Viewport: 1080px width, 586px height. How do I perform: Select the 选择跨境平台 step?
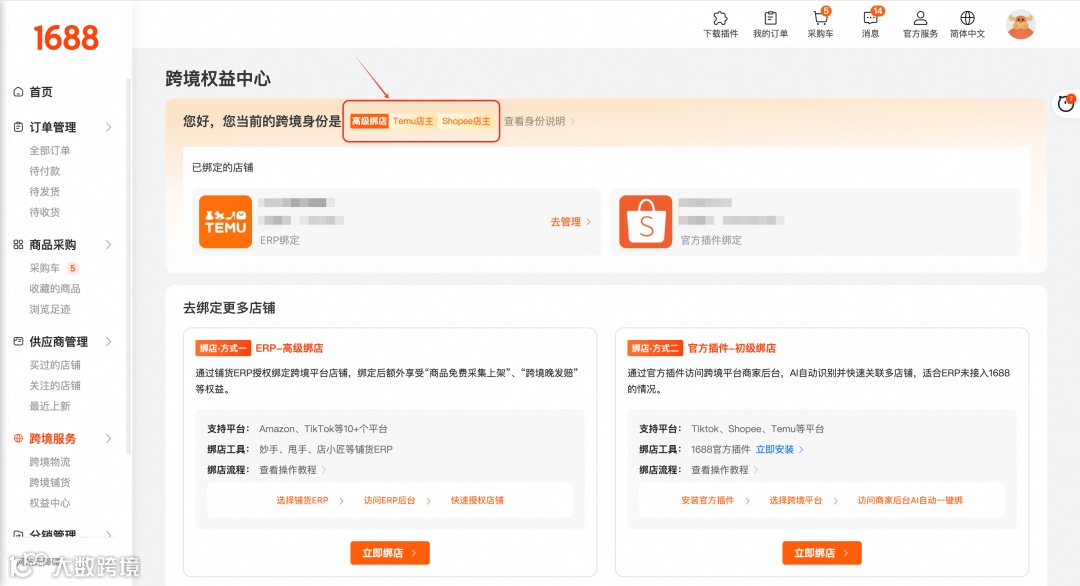coord(796,501)
